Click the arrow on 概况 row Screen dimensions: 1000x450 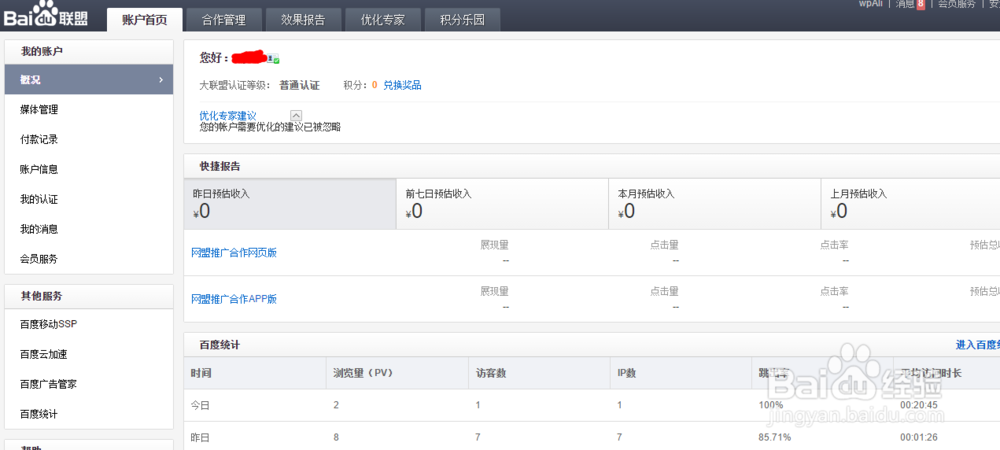click(x=161, y=80)
